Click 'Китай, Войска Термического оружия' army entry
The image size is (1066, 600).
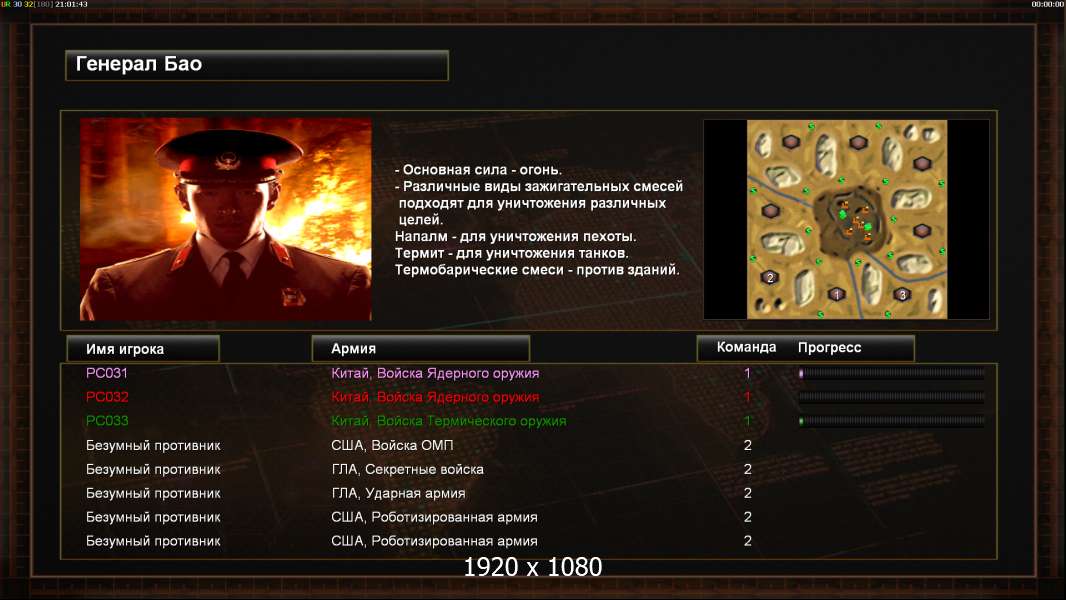448,421
